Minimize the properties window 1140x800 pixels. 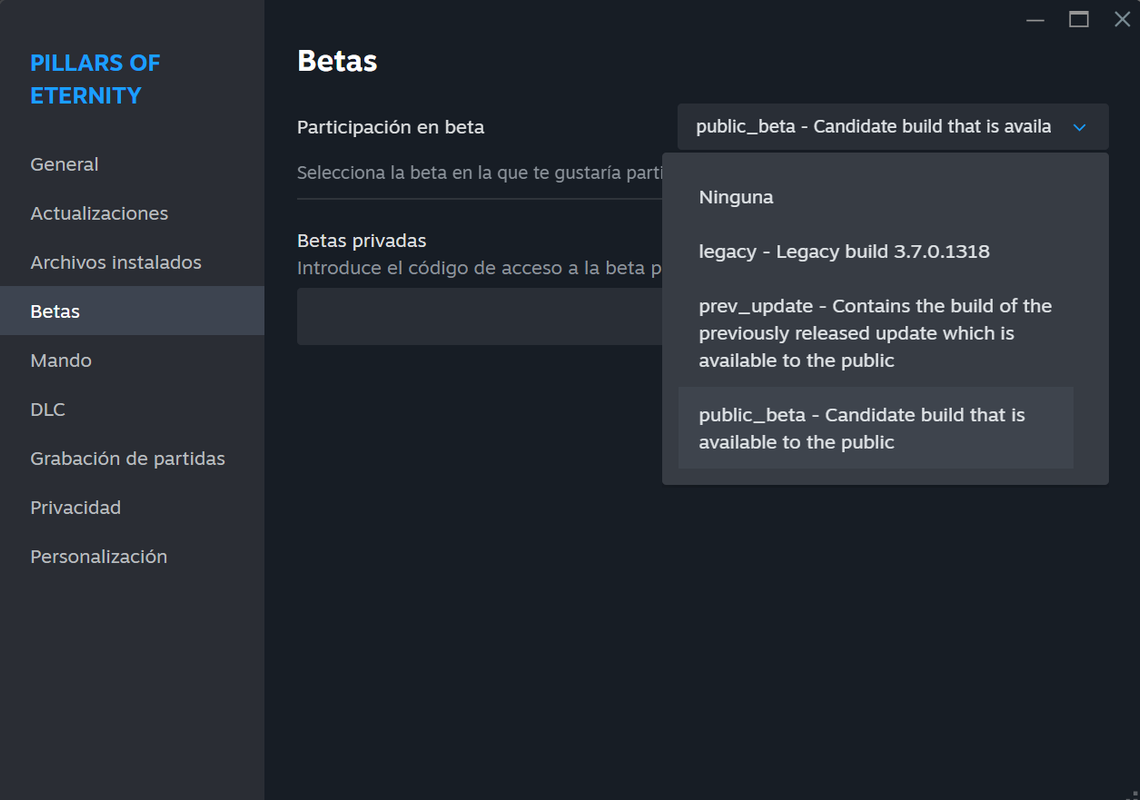click(1035, 20)
